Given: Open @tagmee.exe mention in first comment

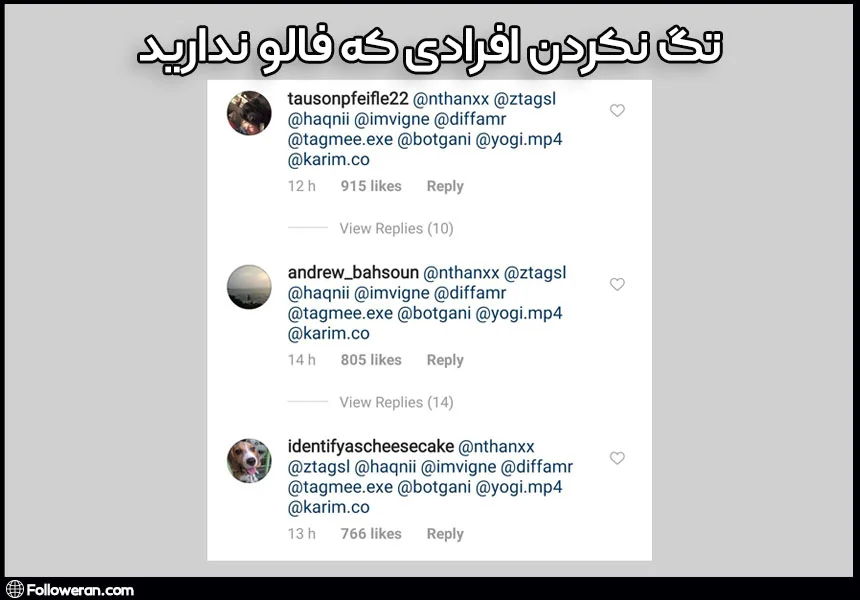Looking at the screenshot, I should [x=340, y=139].
